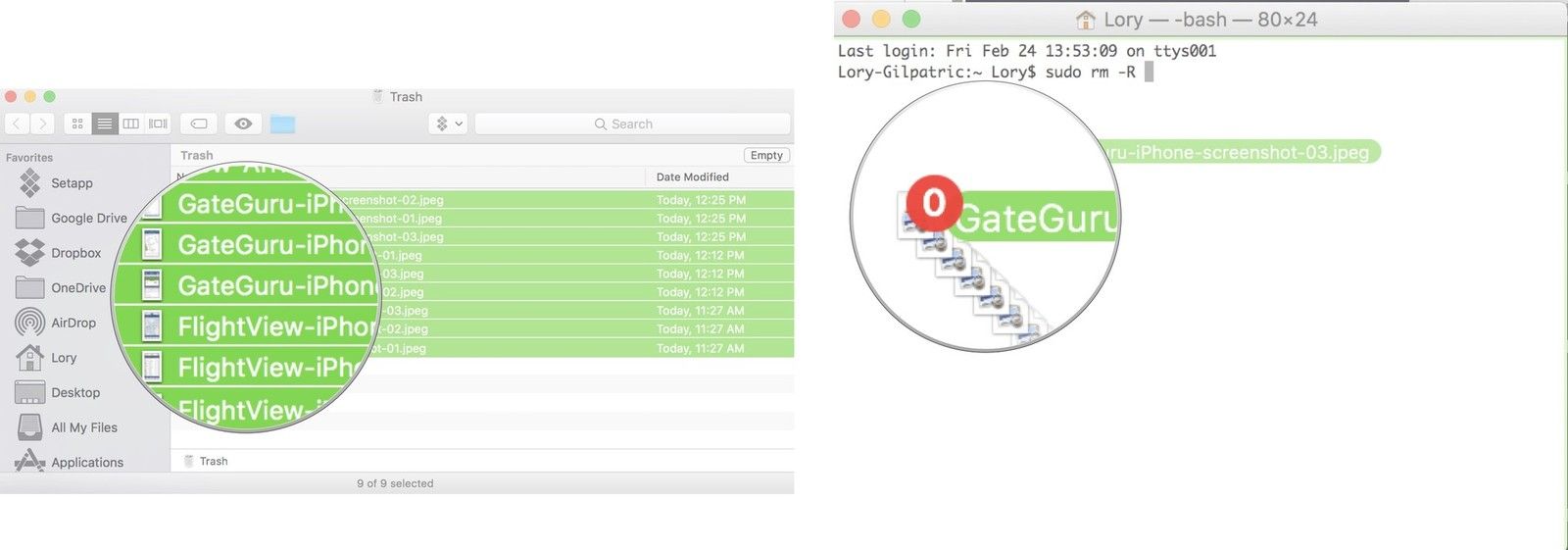This screenshot has width=1568, height=550.
Task: Open AirDrop from the sidebar
Action: click(73, 323)
